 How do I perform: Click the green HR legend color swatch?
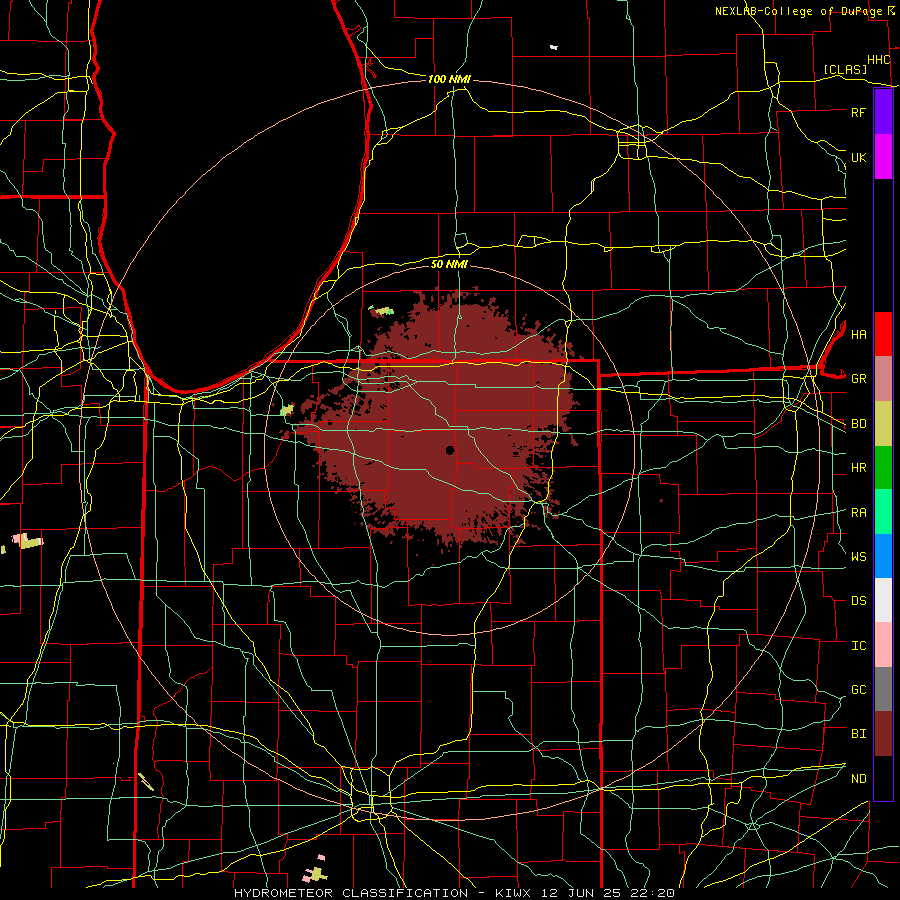coord(883,468)
